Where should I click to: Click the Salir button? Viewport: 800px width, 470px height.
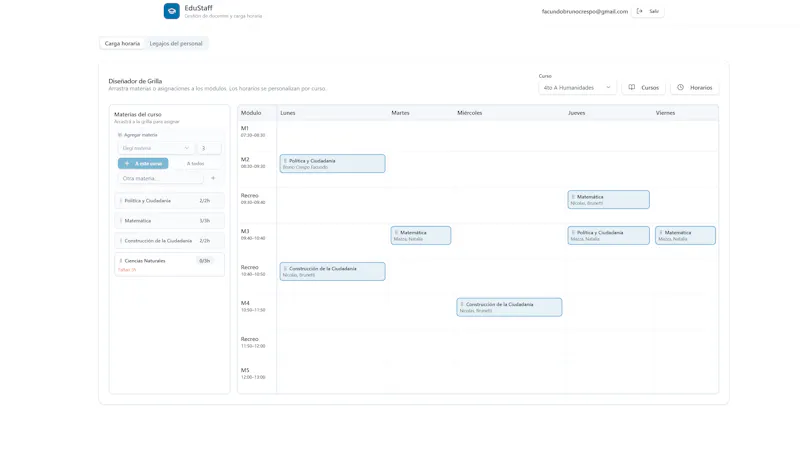648,11
